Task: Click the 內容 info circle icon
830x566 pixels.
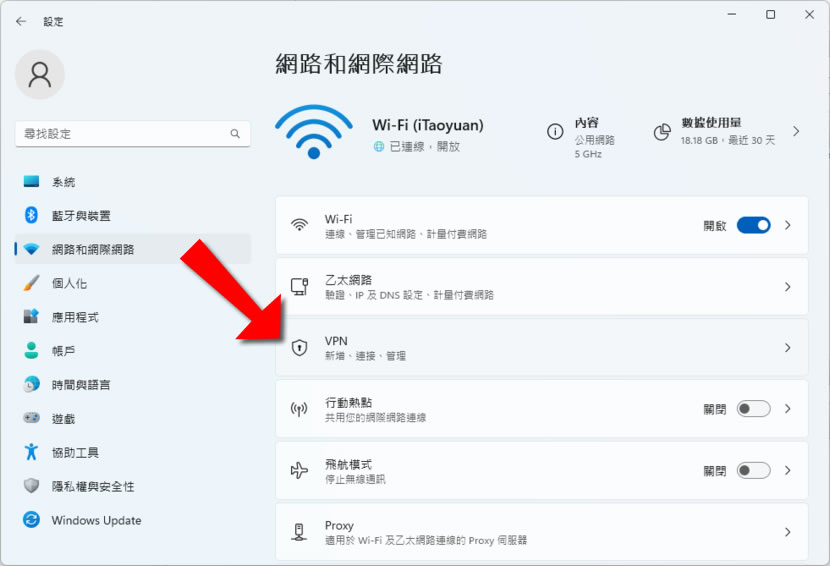Action: click(555, 131)
